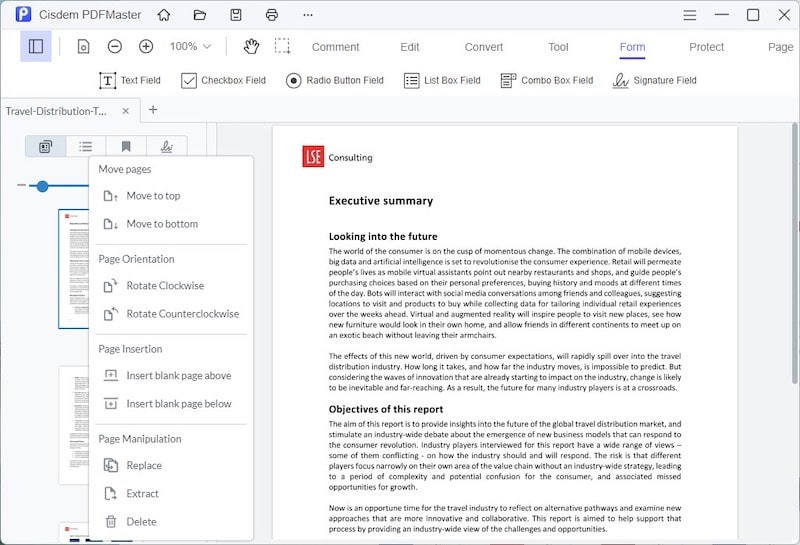Open a file with the folder icon

click(x=199, y=15)
